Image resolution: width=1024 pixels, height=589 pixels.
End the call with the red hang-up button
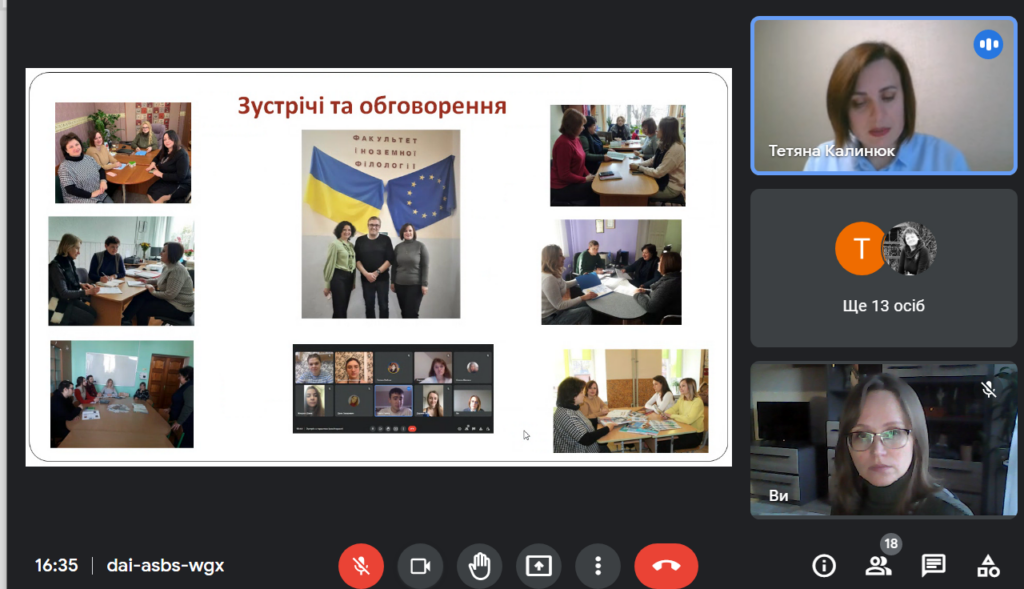pyautogui.click(x=666, y=566)
